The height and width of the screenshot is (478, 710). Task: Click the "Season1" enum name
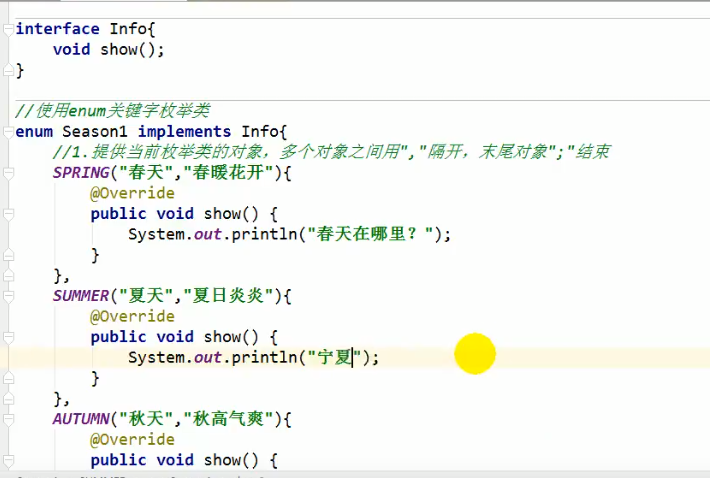point(95,132)
